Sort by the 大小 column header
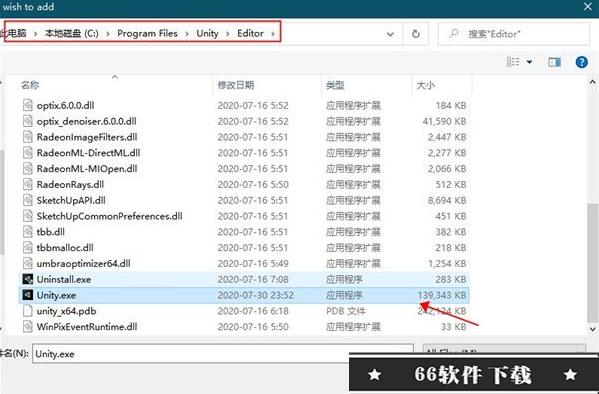 pos(425,85)
